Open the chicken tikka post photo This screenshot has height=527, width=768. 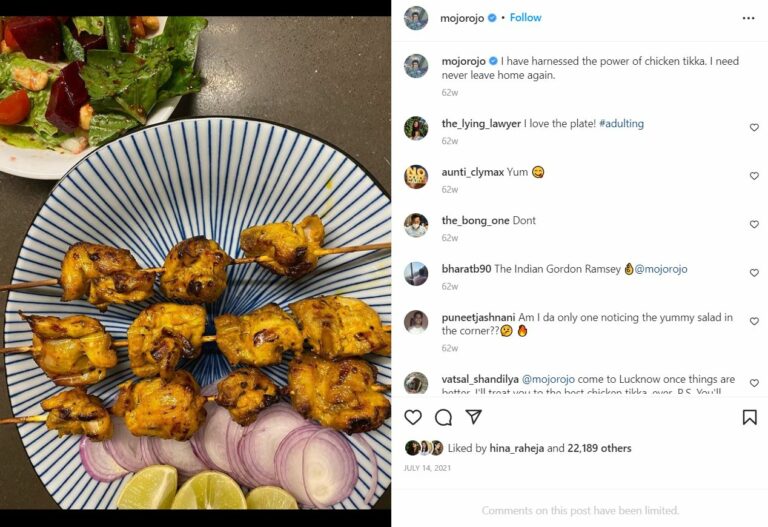point(195,263)
